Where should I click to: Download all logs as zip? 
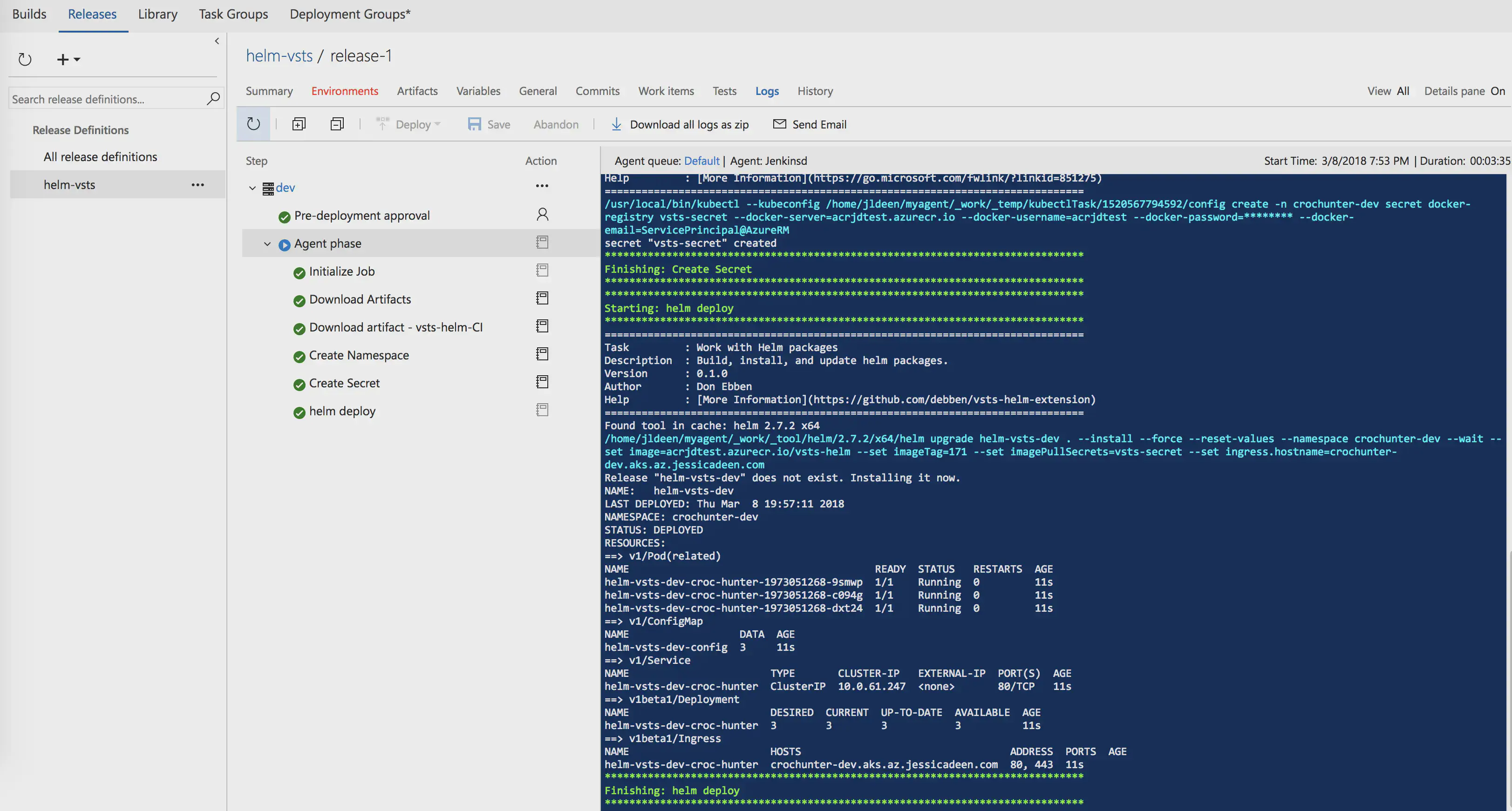click(x=681, y=124)
